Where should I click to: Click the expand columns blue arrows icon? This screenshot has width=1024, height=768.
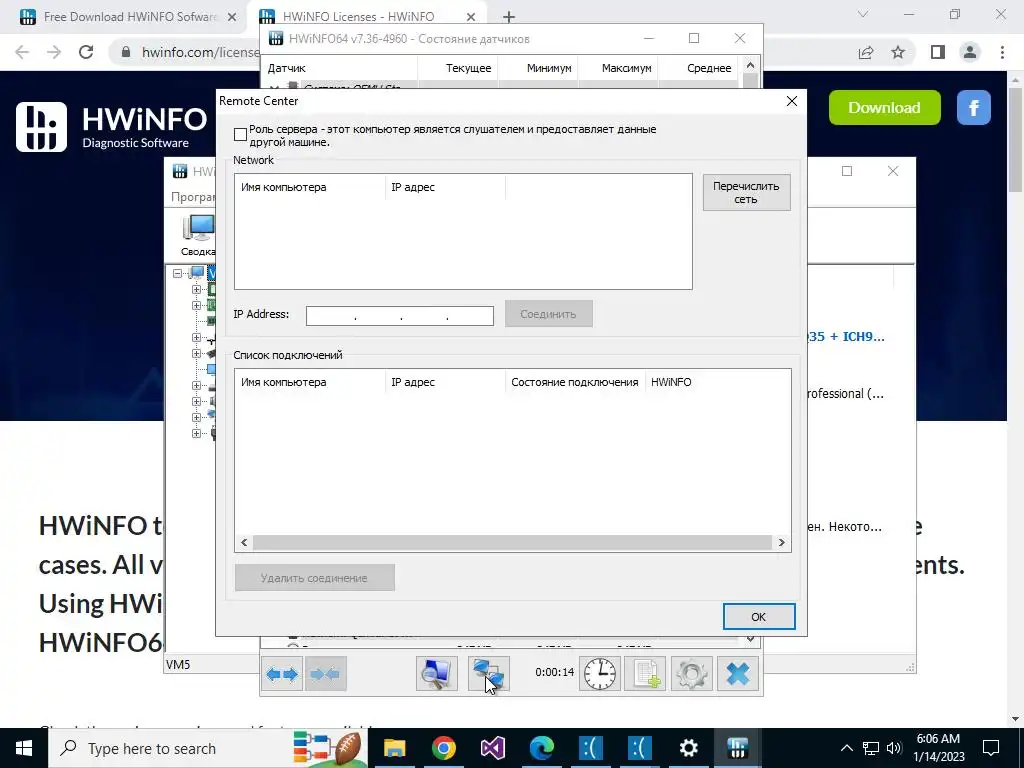tap(282, 673)
